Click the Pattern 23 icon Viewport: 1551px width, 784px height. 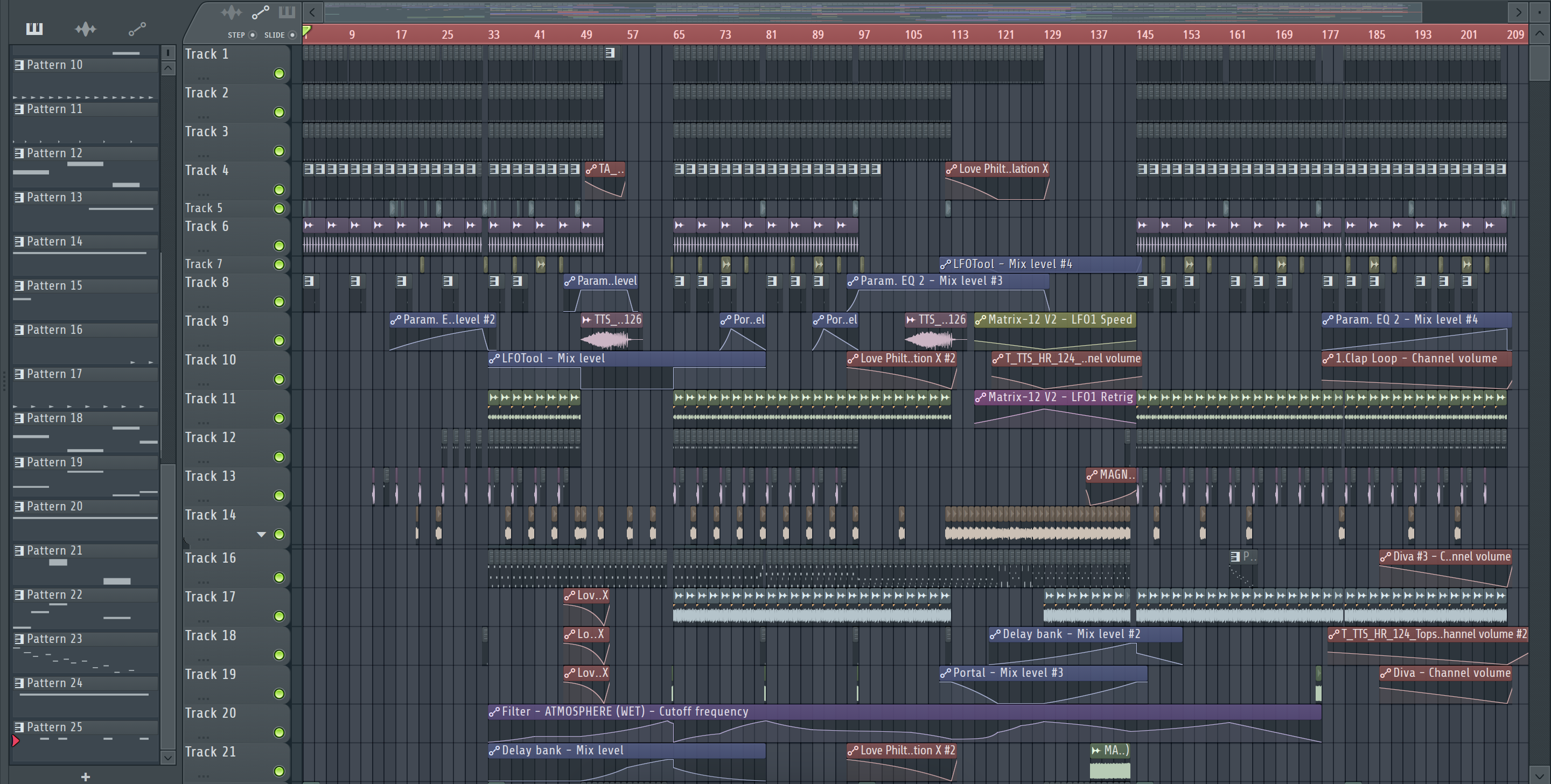click(x=19, y=639)
